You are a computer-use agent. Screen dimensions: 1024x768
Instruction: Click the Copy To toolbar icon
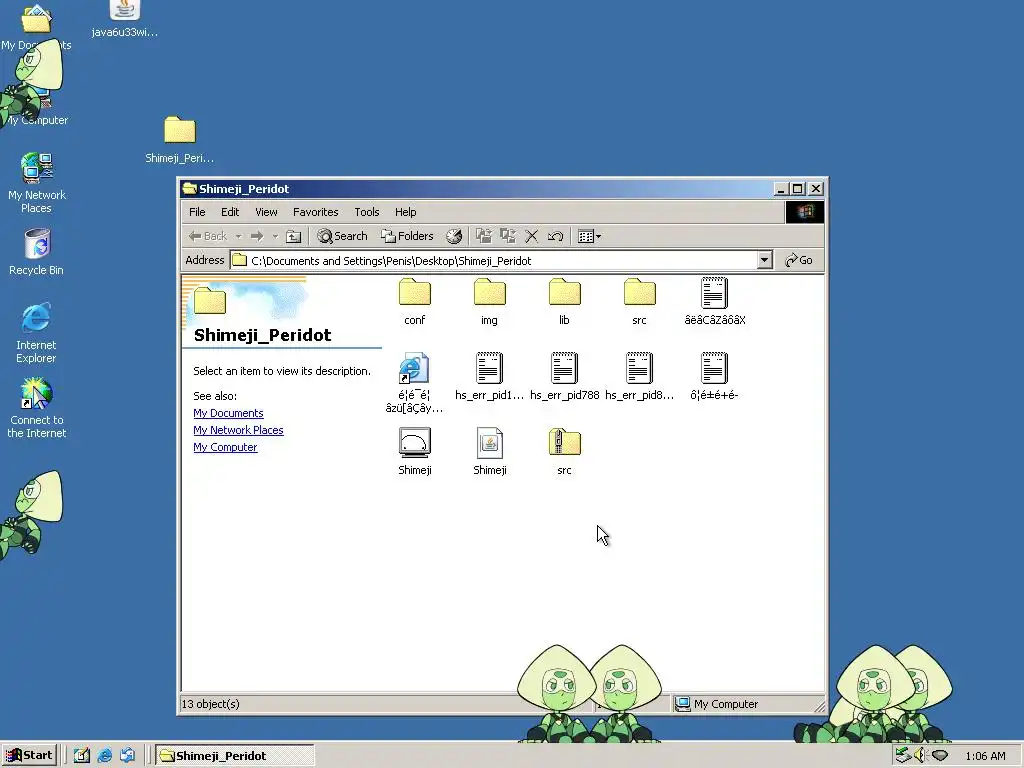point(508,236)
